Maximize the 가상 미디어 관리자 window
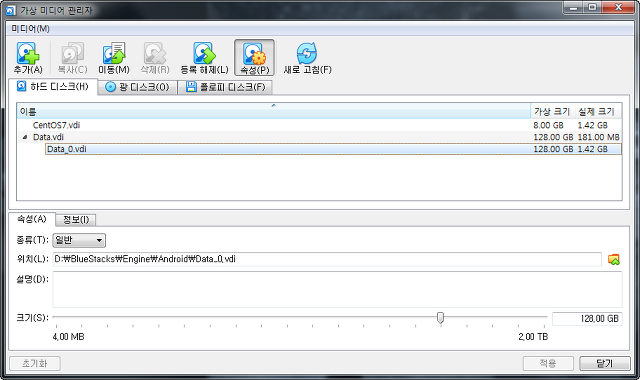 tap(592, 8)
